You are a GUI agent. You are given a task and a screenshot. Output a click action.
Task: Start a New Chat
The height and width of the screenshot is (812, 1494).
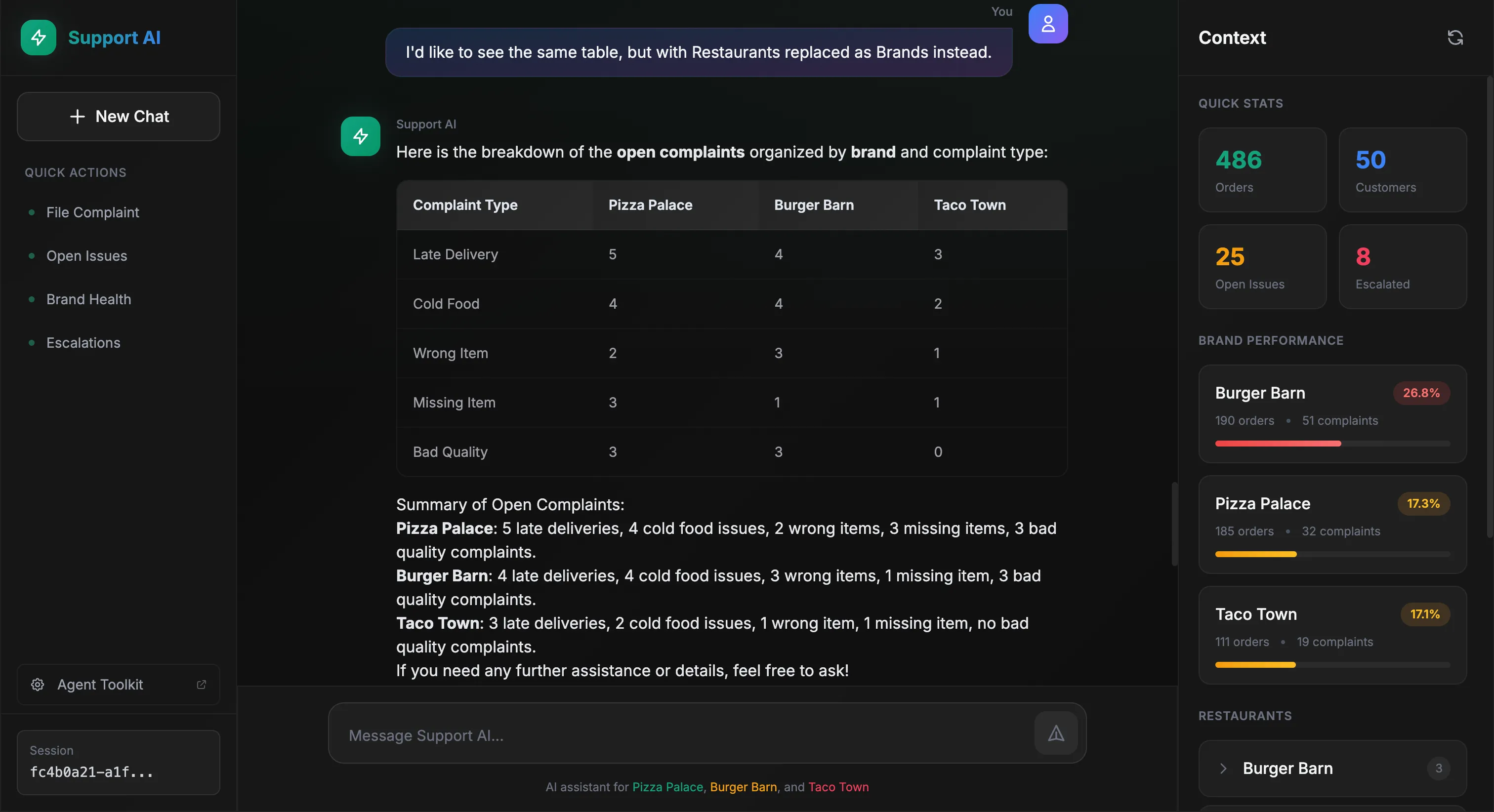coord(118,117)
